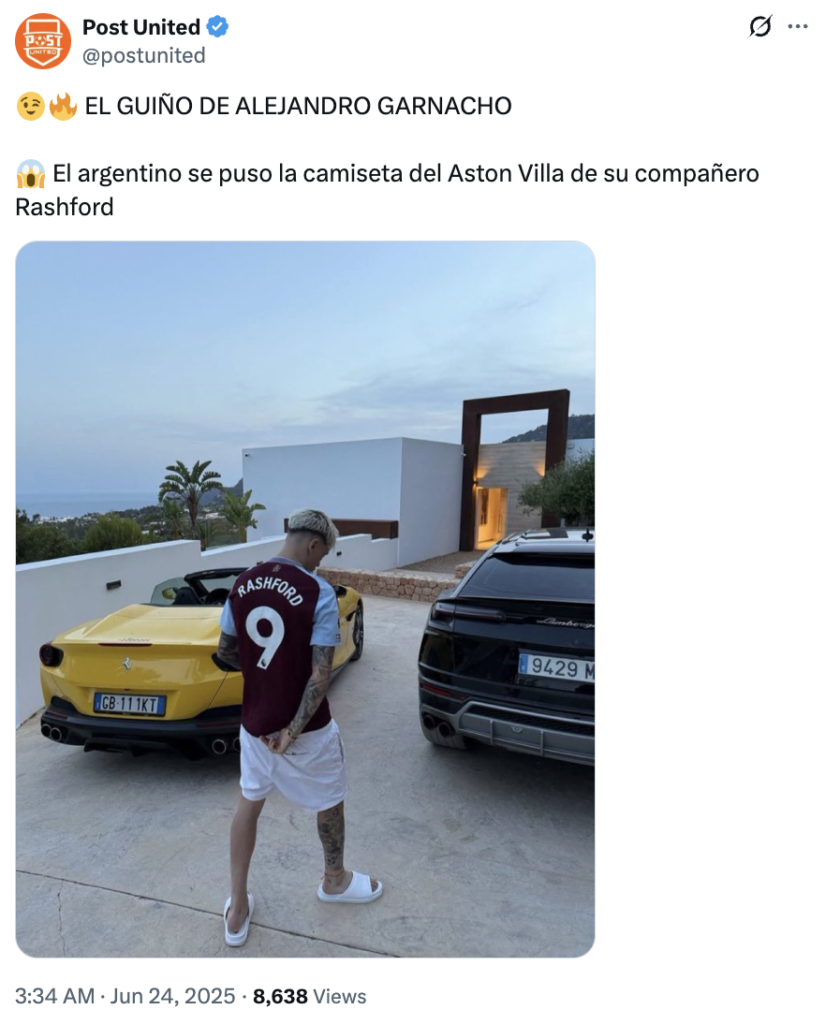Click the 9429 license plate on the SUV
Screen dimensions: 826x1024
(556, 667)
